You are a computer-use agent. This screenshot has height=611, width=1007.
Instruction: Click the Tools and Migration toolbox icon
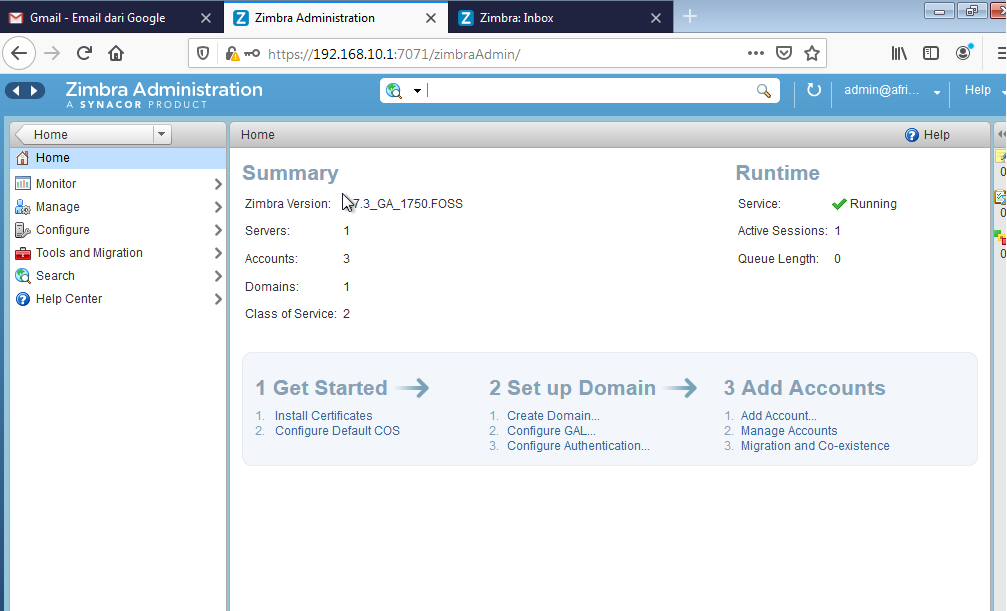tap(22, 253)
